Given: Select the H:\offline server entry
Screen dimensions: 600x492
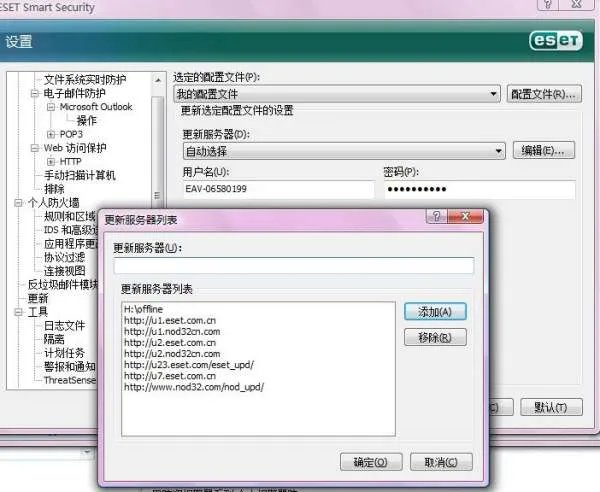Looking at the screenshot, I should point(143,309).
